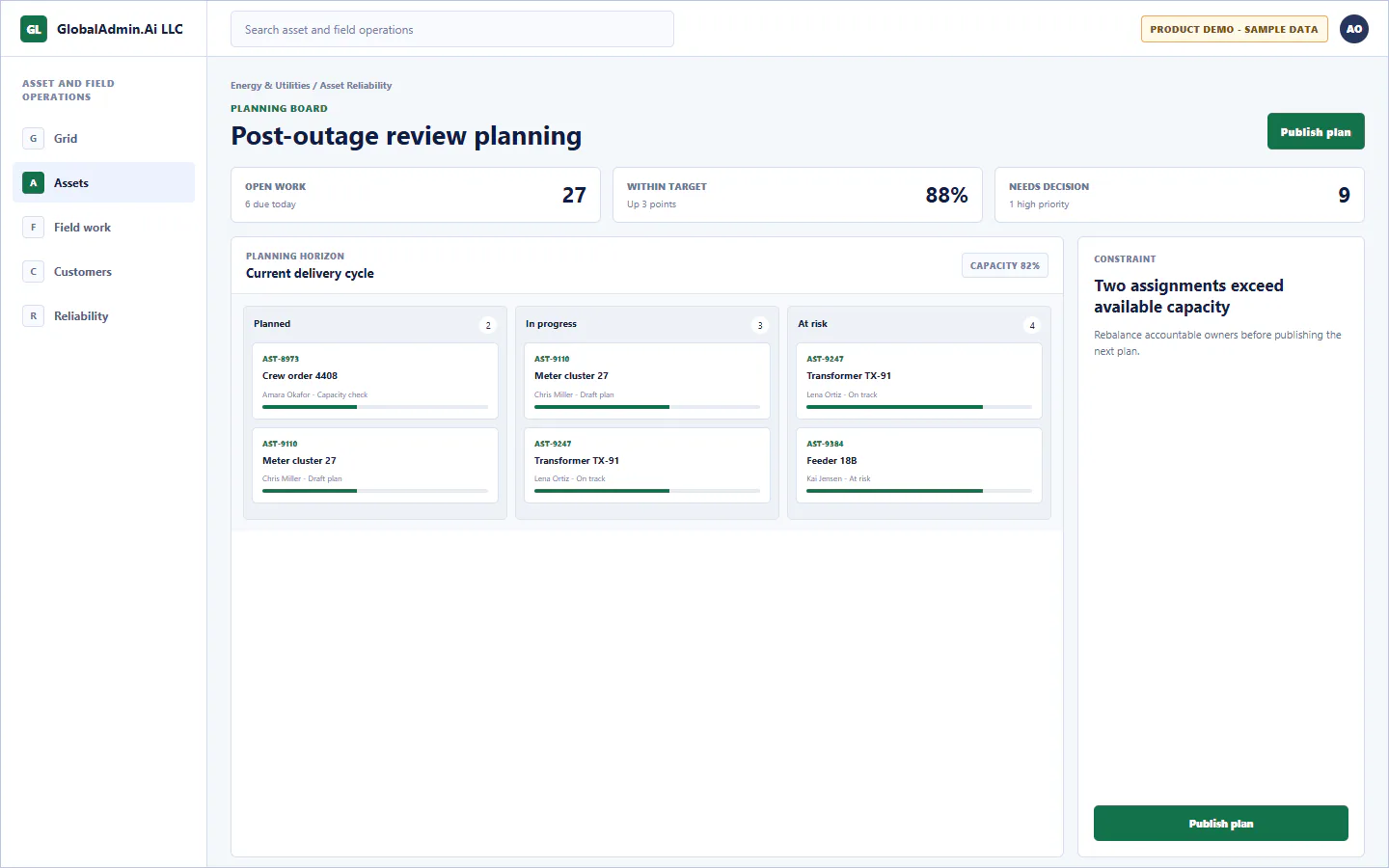Screen dimensions: 1389x868
Task: Open the Asset Reliability breadcrumb
Action: [x=356, y=86]
